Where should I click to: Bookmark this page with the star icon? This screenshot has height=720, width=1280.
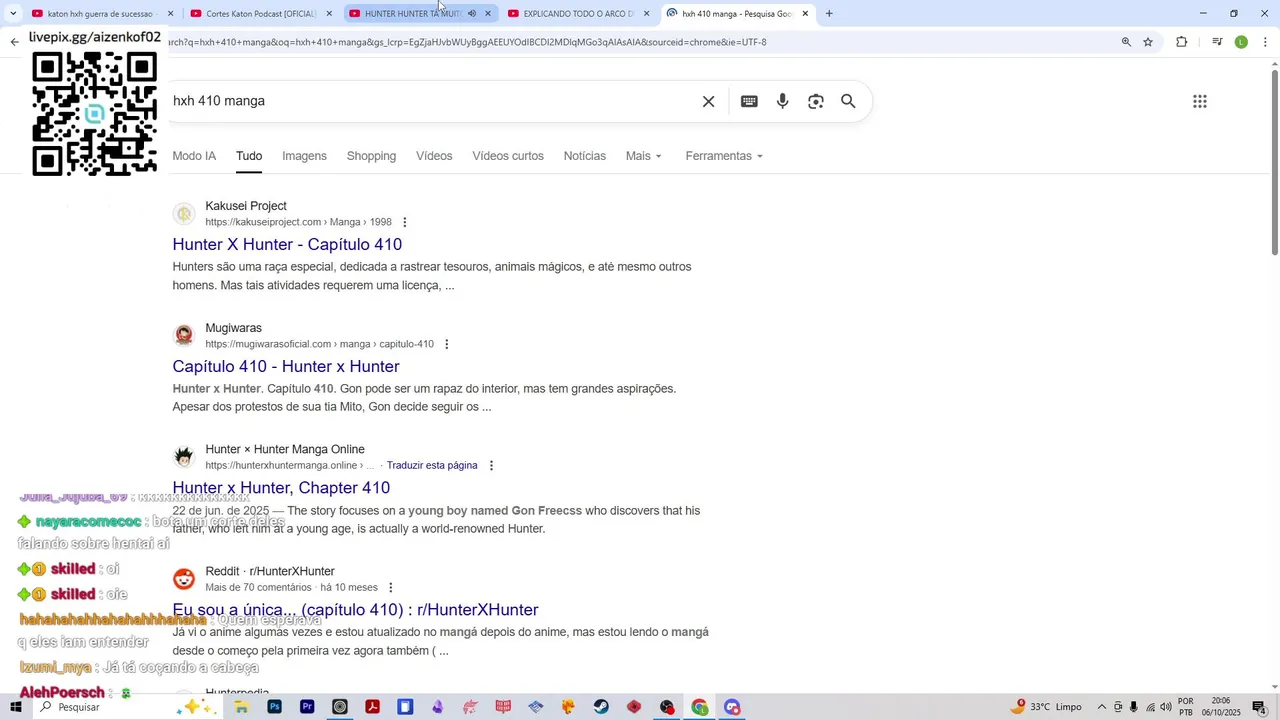tap(1148, 42)
